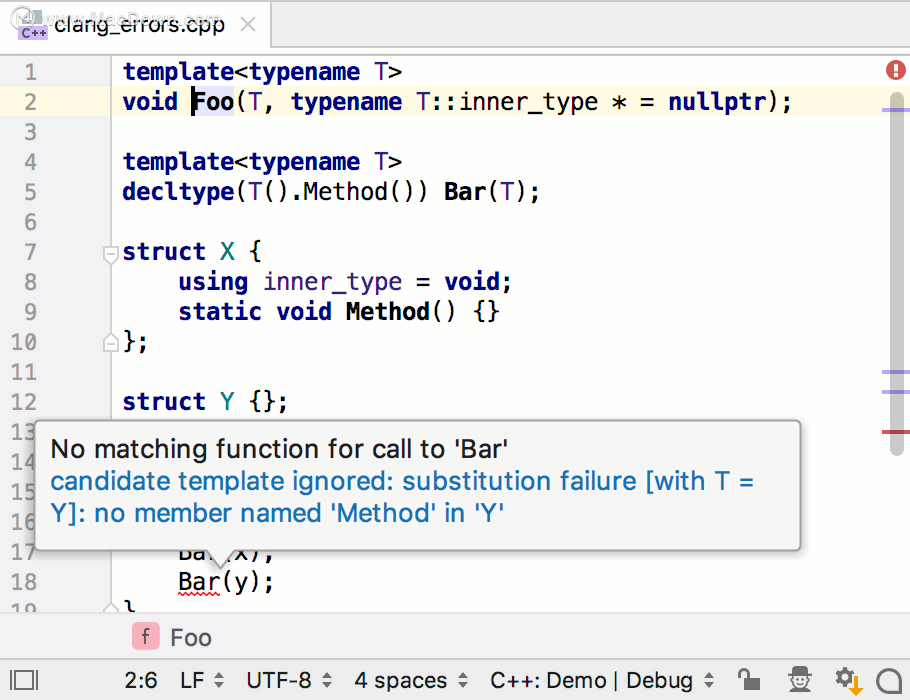910x700 pixels.
Task: Follow the candidate template ignored link
Action: [402, 497]
